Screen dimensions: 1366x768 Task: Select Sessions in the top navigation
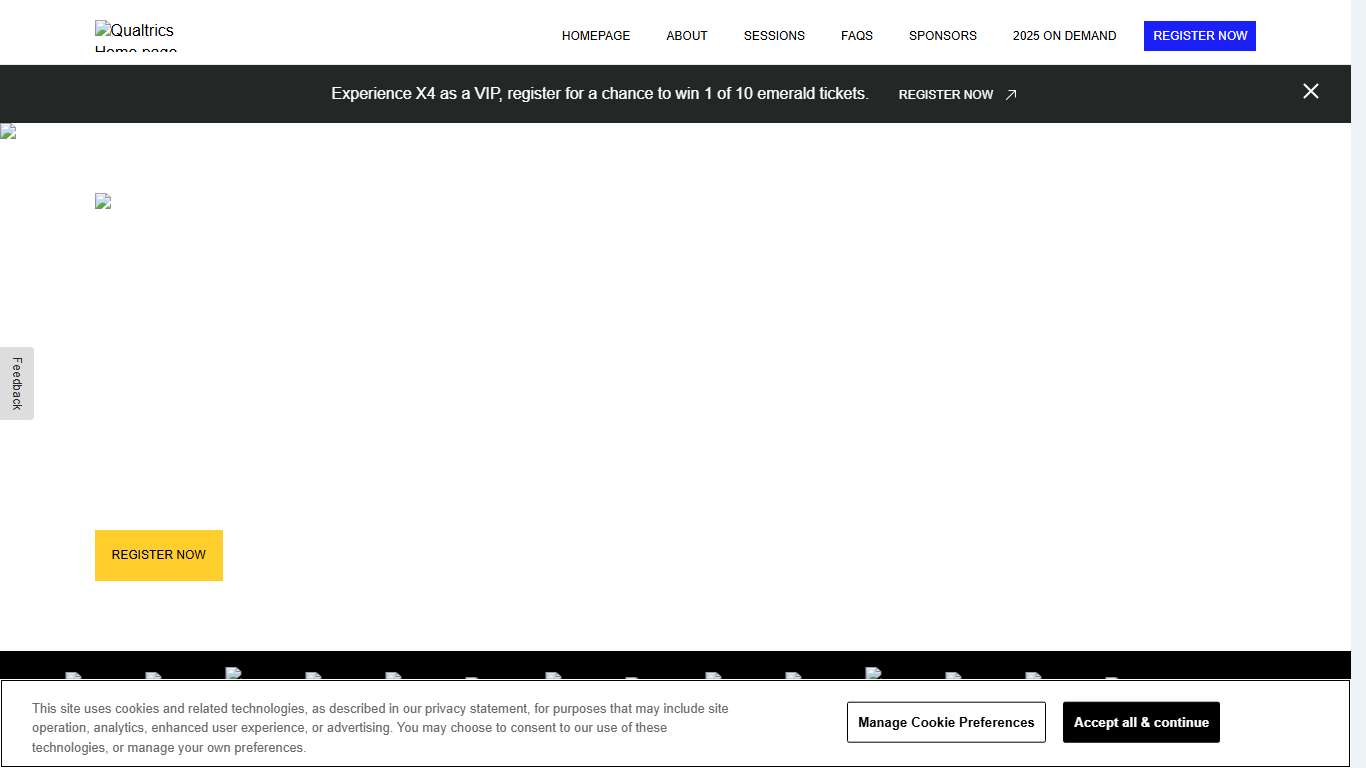pyautogui.click(x=774, y=36)
